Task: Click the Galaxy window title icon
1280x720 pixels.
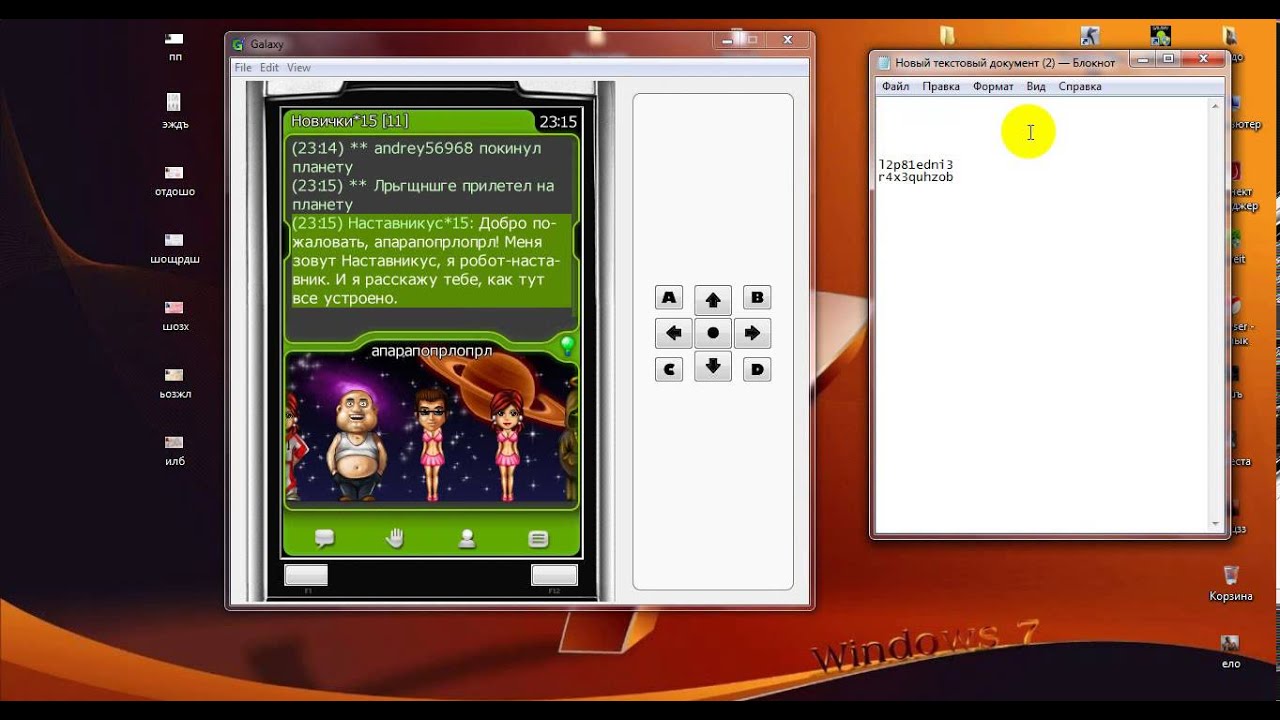Action: (238, 44)
